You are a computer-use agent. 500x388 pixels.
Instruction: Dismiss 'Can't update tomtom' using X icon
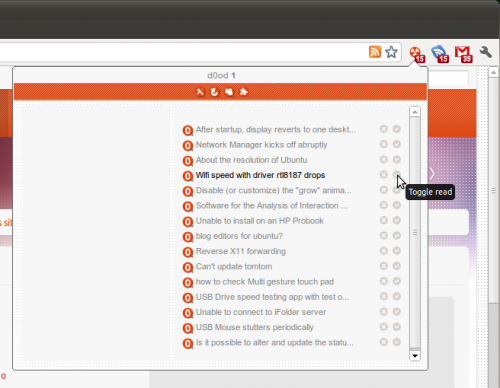coord(384,266)
